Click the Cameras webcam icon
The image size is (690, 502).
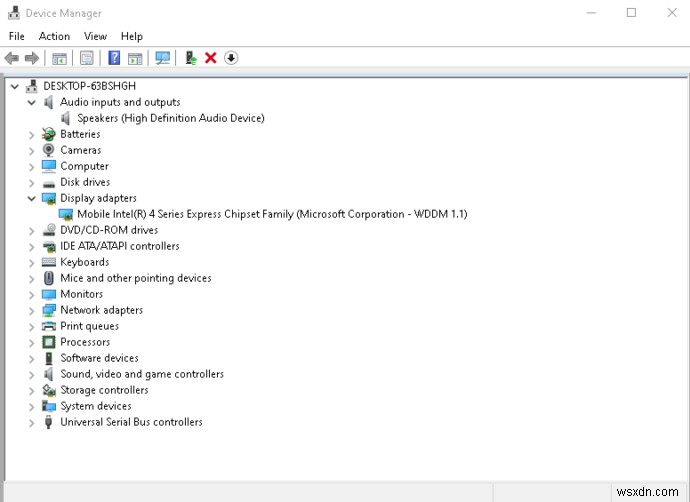pyautogui.click(x=49, y=150)
